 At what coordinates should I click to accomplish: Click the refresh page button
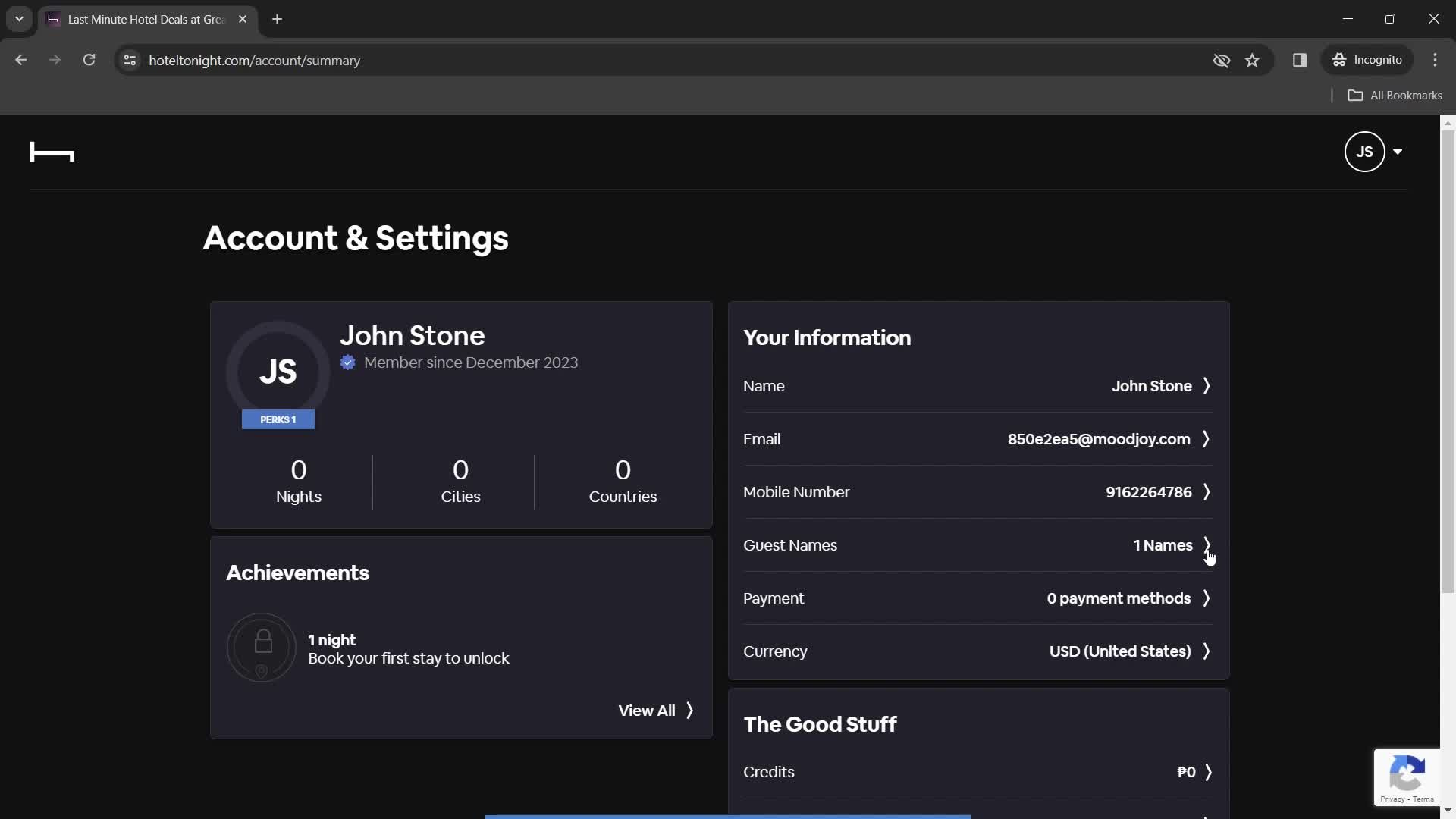89,60
